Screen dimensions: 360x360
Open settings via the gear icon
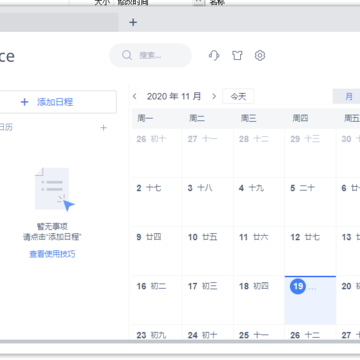click(260, 55)
